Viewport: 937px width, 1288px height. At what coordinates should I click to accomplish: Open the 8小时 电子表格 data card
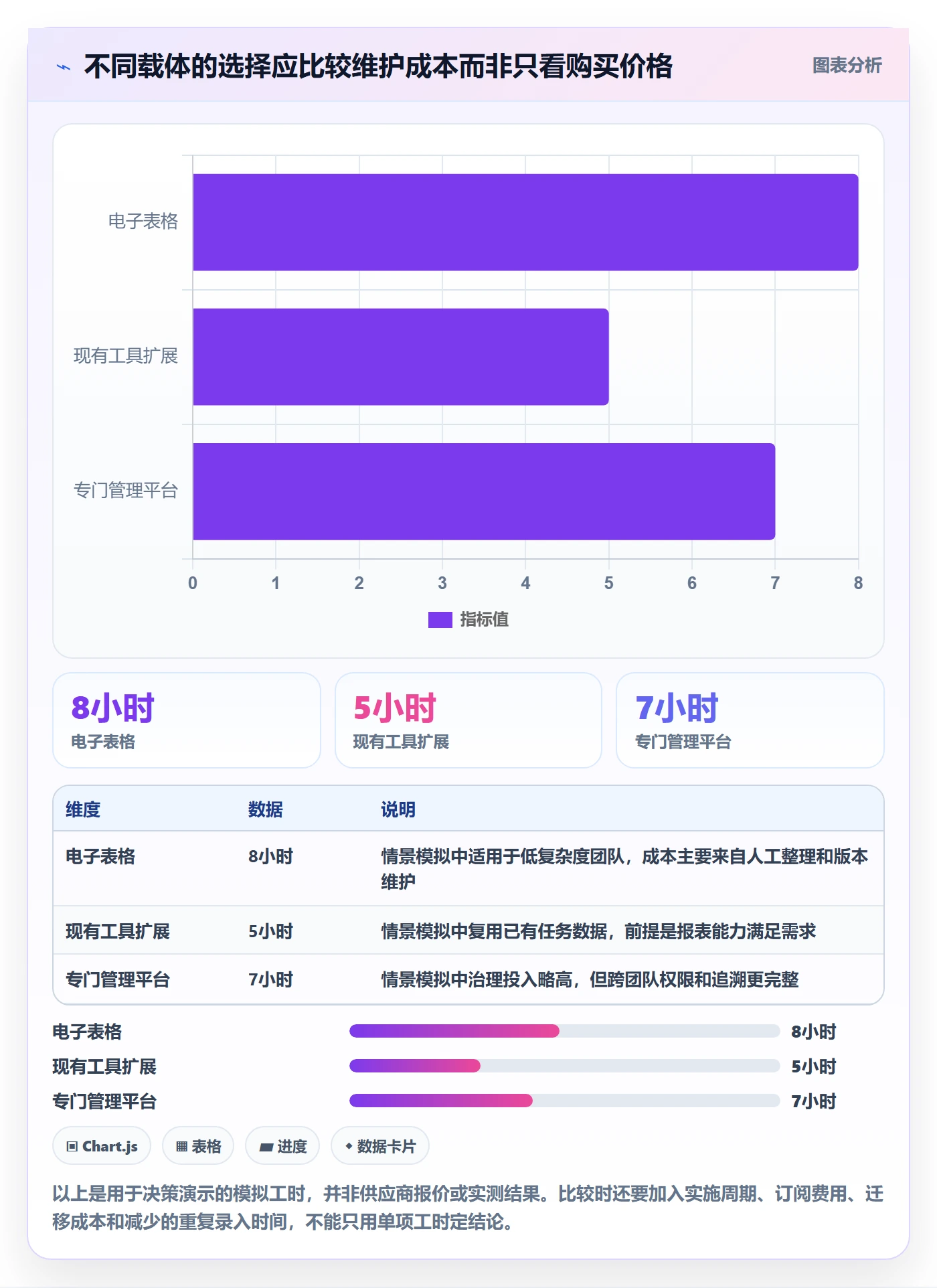[x=187, y=720]
